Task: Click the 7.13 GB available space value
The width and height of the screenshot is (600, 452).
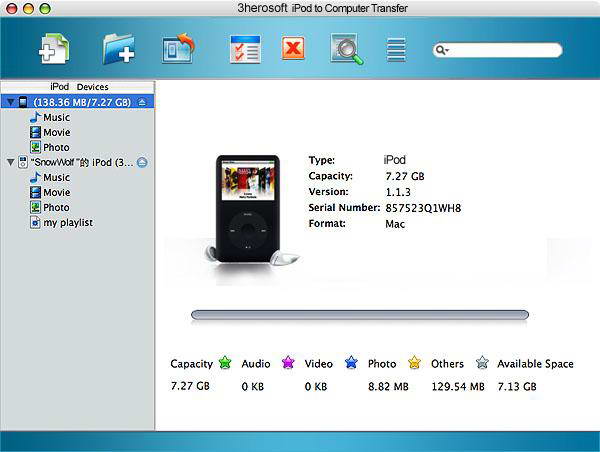Action: 517,387
